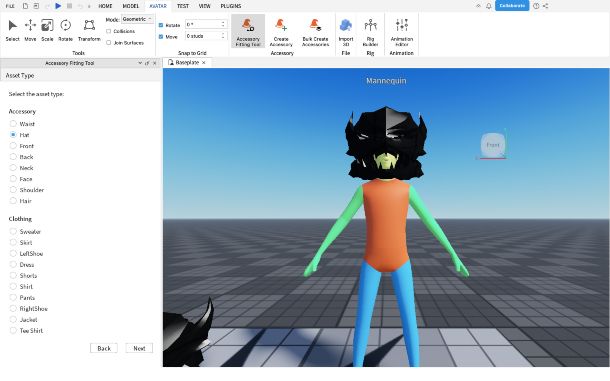The image size is (610, 381).
Task: Open the Accessory Fitting Tool
Action: 248,31
